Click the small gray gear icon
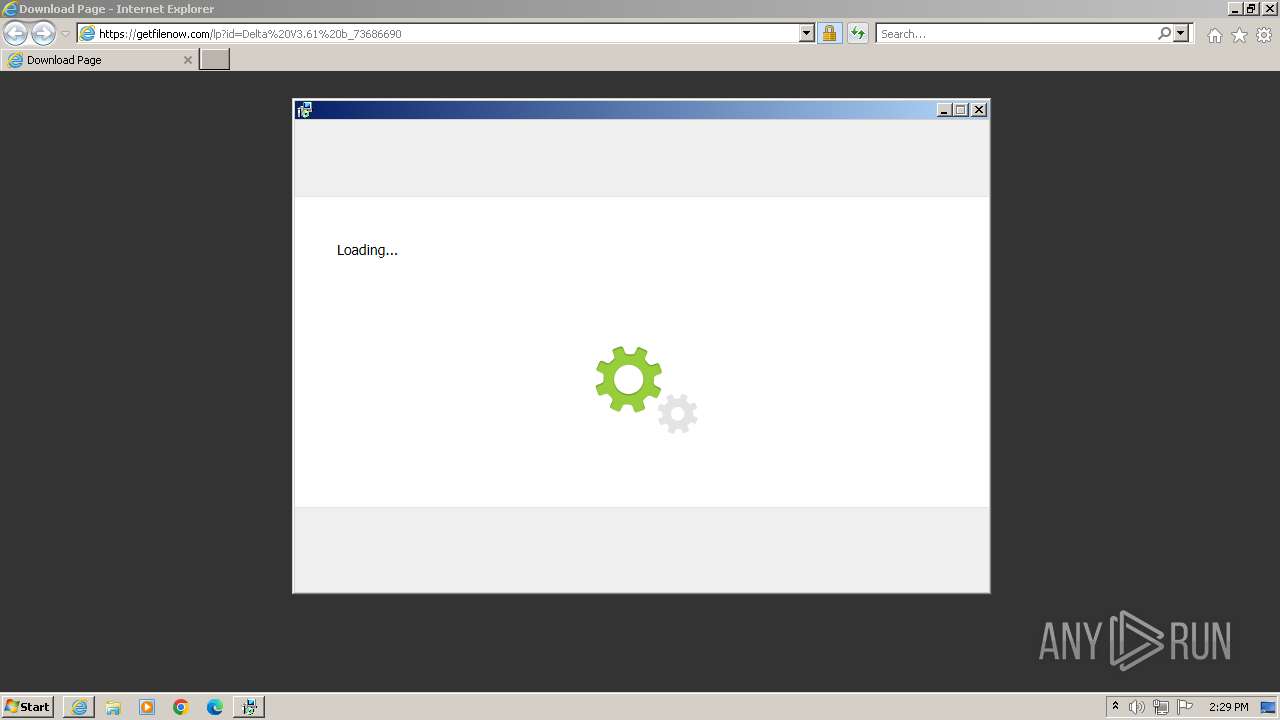 tap(677, 413)
